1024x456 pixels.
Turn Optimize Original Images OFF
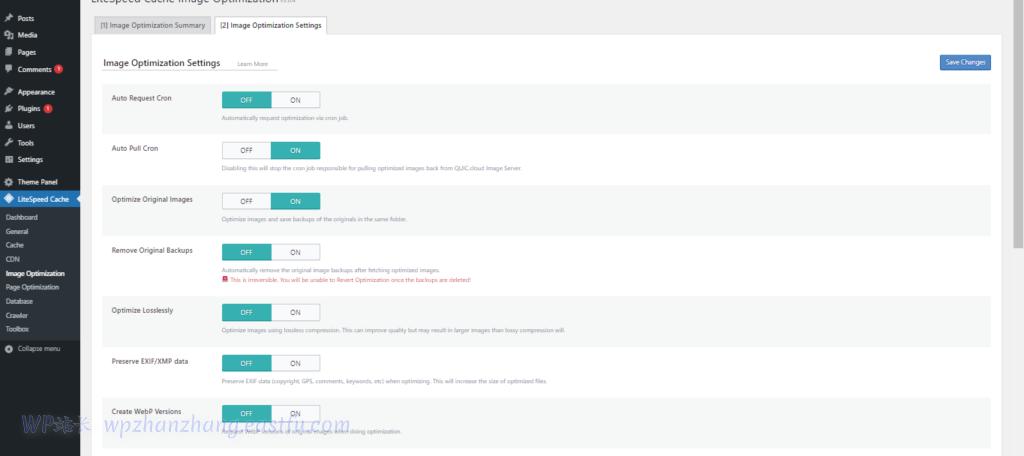pos(246,201)
